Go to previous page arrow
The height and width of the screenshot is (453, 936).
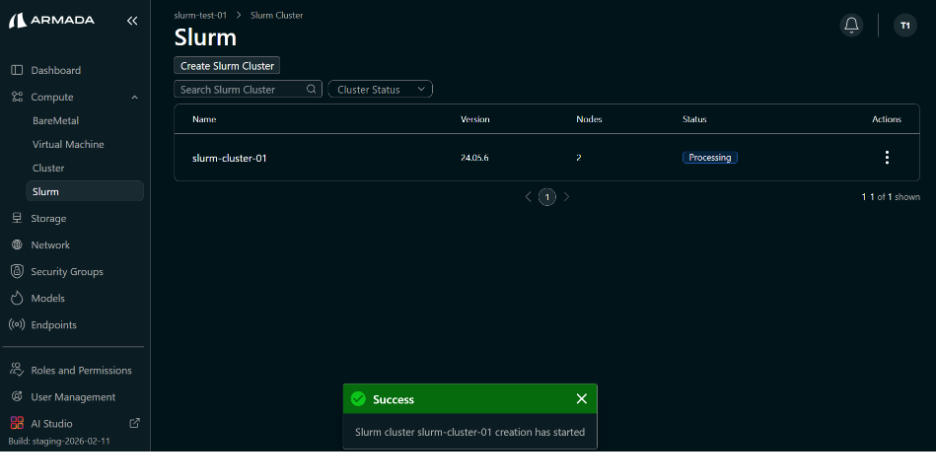(528, 196)
